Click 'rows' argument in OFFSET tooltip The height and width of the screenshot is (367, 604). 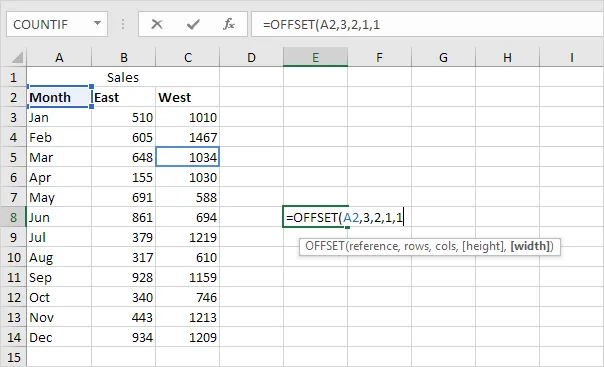click(416, 246)
